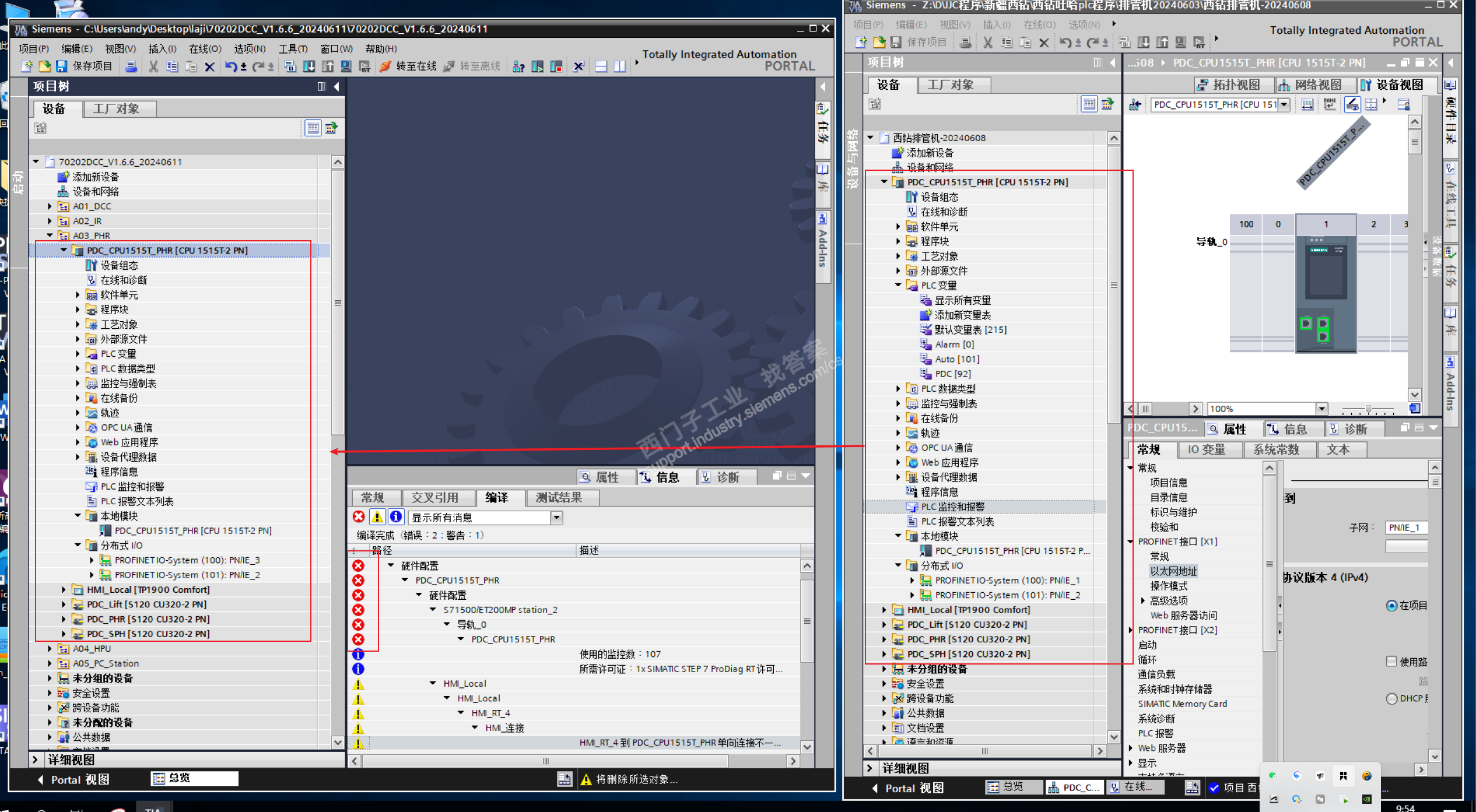Image resolution: width=1476 pixels, height=812 pixels.
Task: Select the DHCP radio button
Action: [x=1391, y=698]
